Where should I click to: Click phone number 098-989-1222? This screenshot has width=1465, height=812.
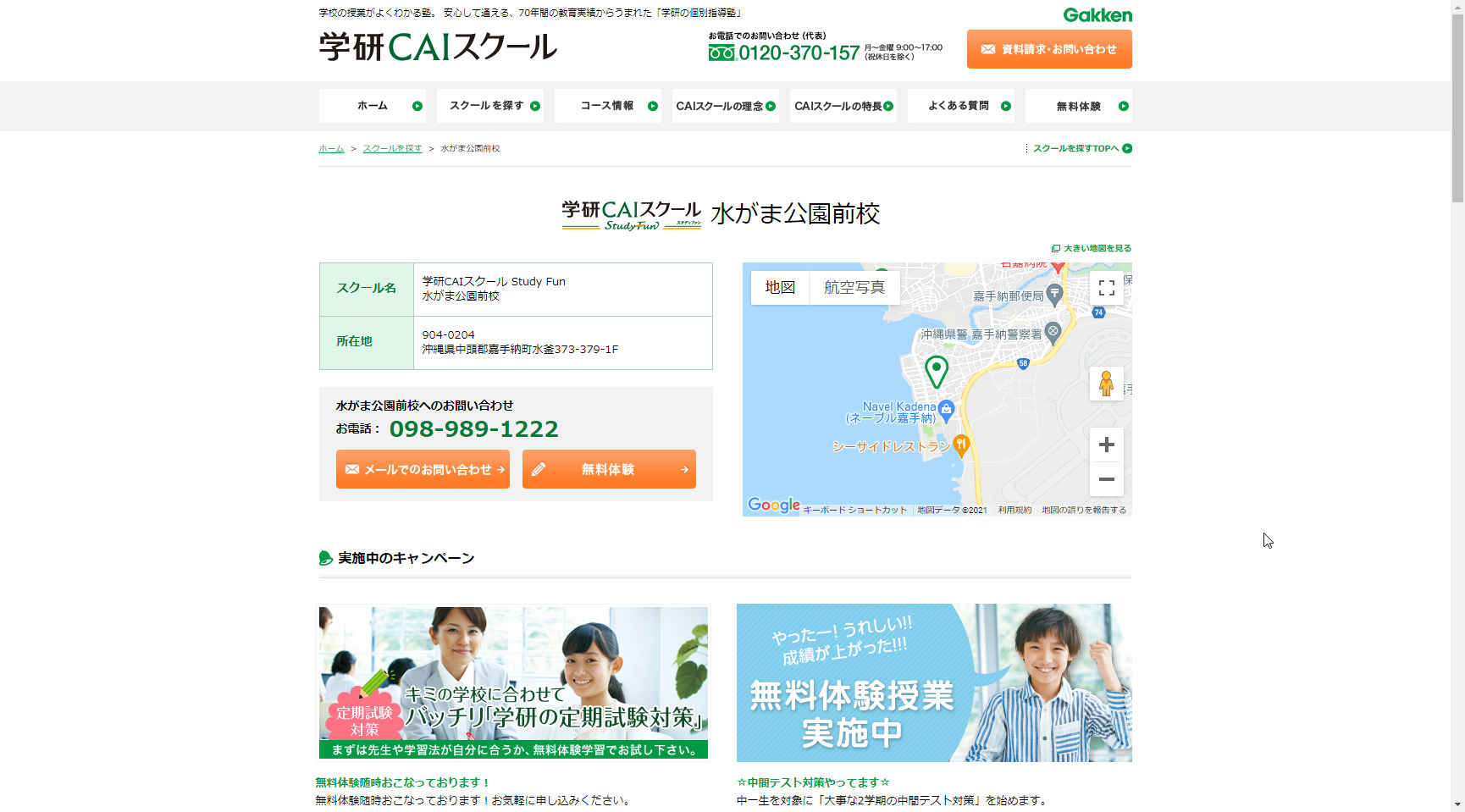tap(473, 429)
